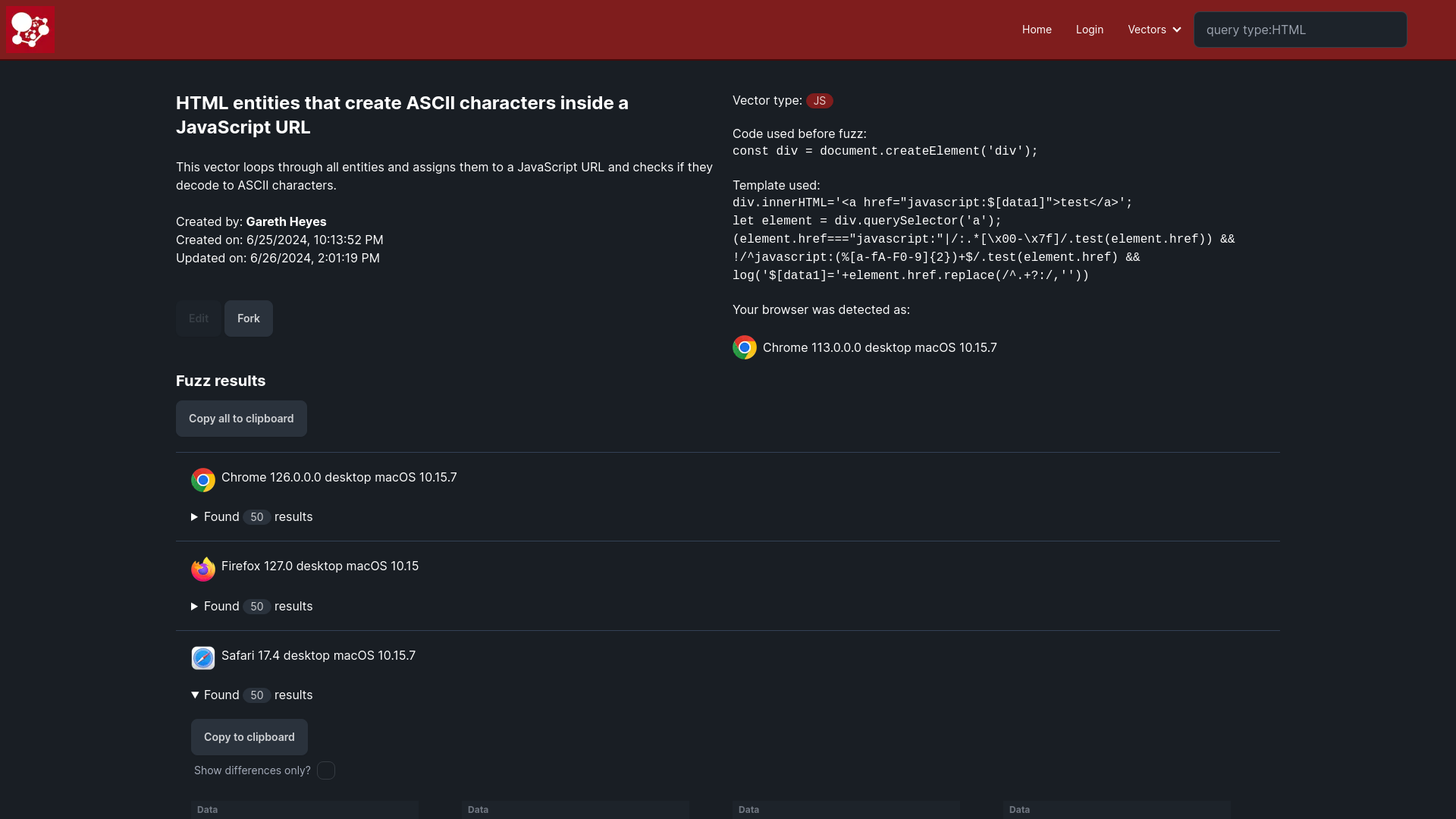Click the Edit button for this vector

(x=198, y=317)
